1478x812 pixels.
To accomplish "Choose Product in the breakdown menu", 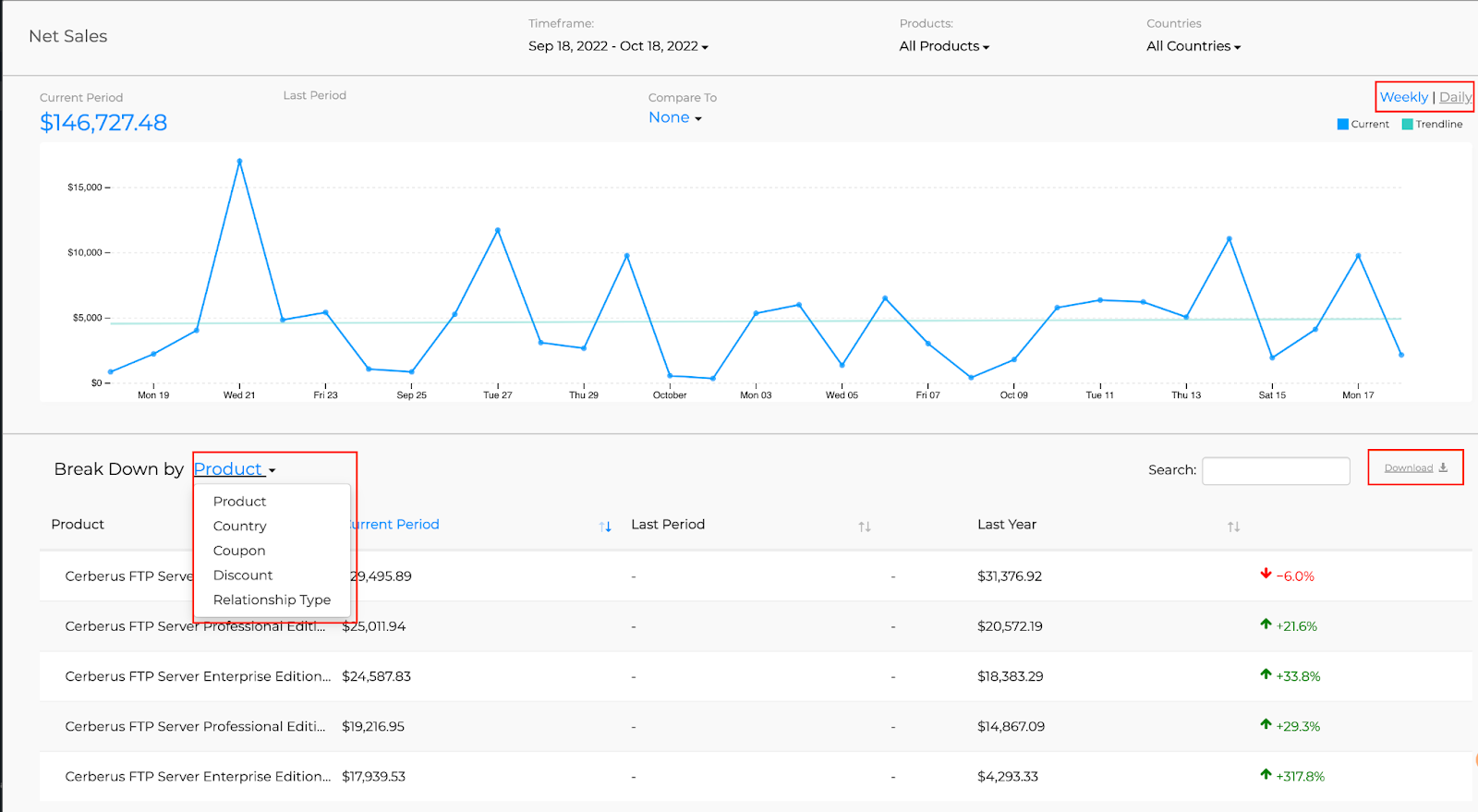I will tap(239, 502).
